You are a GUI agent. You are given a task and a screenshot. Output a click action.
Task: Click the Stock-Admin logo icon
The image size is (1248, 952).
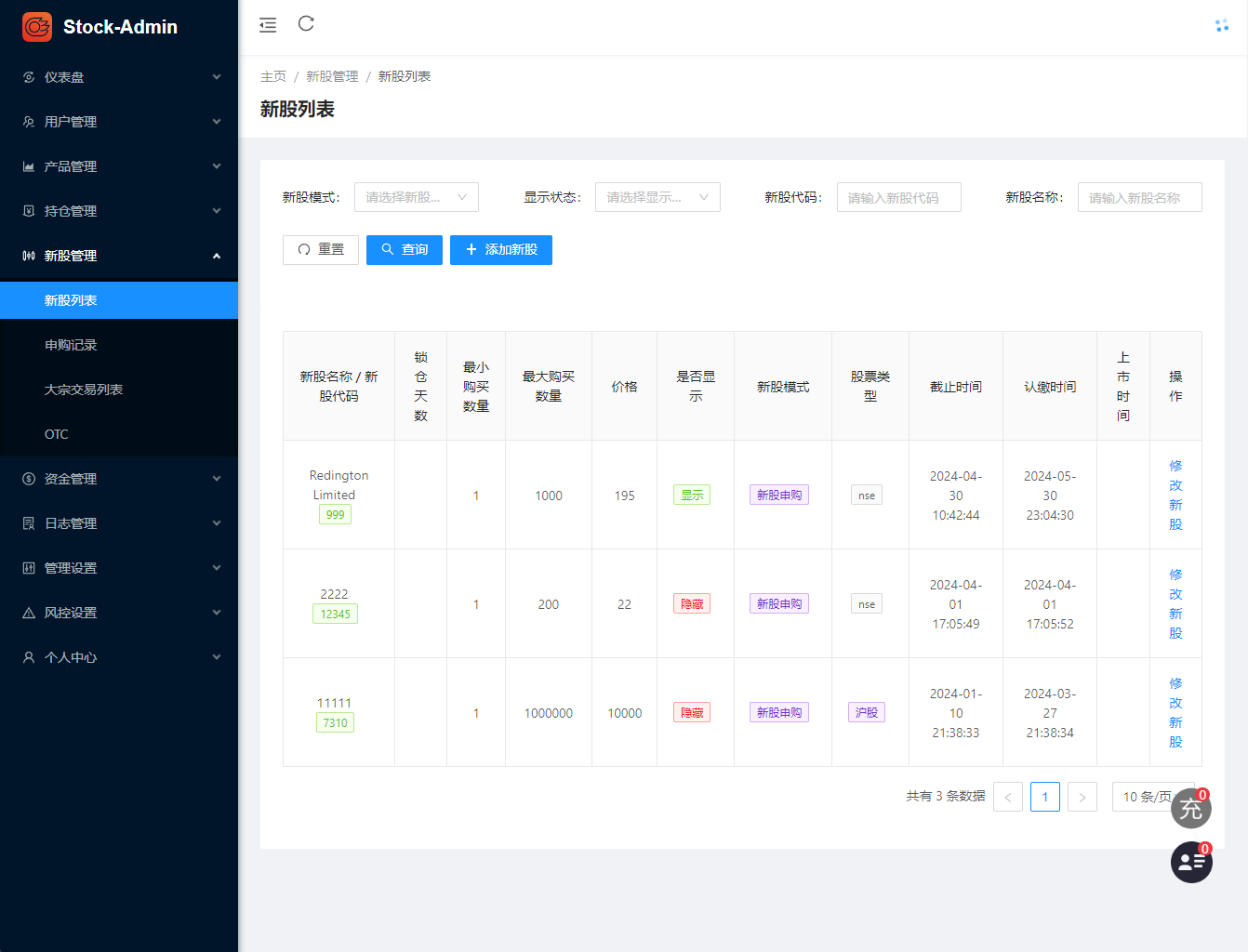tap(36, 27)
